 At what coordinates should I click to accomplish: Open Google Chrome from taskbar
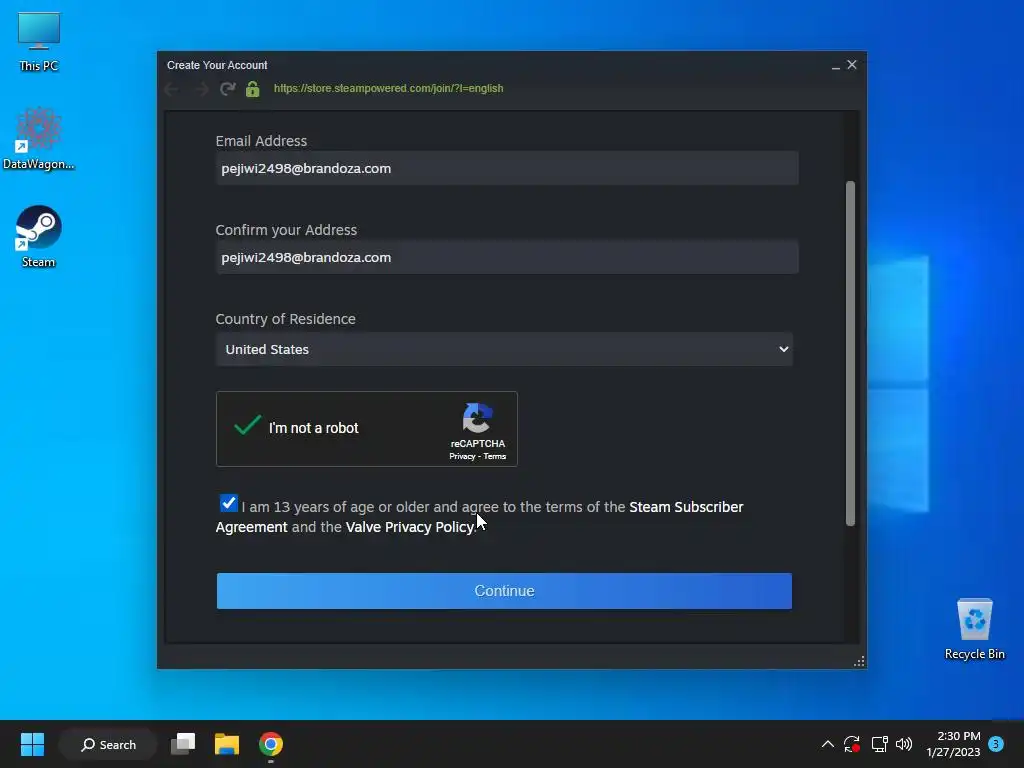pyautogui.click(x=270, y=744)
